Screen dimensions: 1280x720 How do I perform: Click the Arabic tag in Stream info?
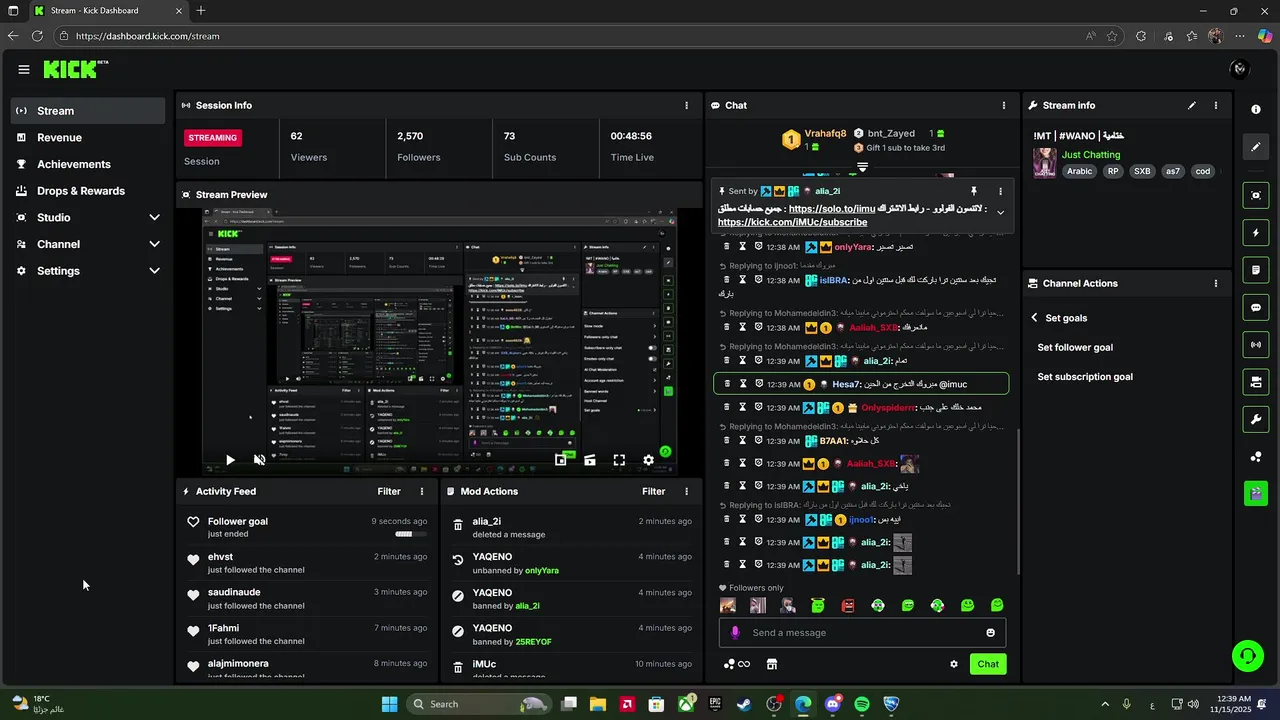[x=1080, y=171]
